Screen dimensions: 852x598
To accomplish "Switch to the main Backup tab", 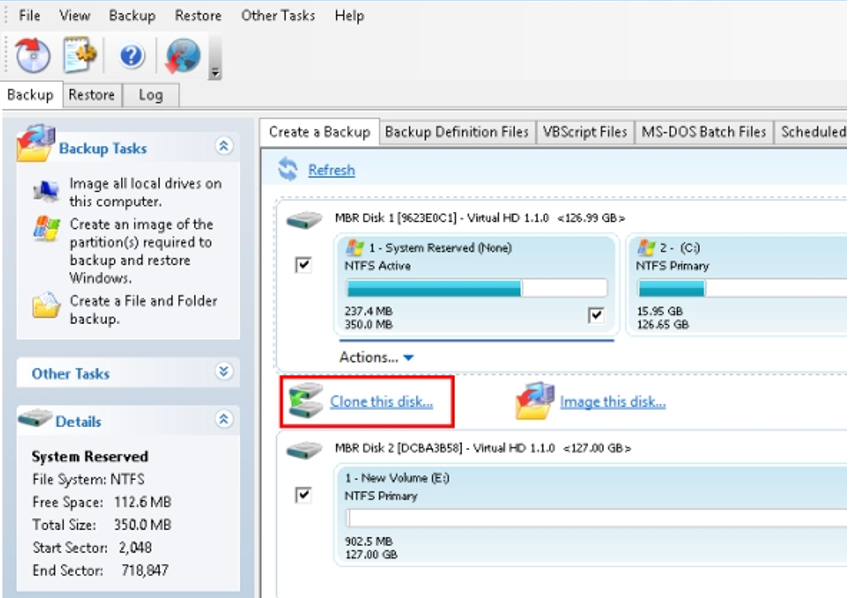I will 30,95.
